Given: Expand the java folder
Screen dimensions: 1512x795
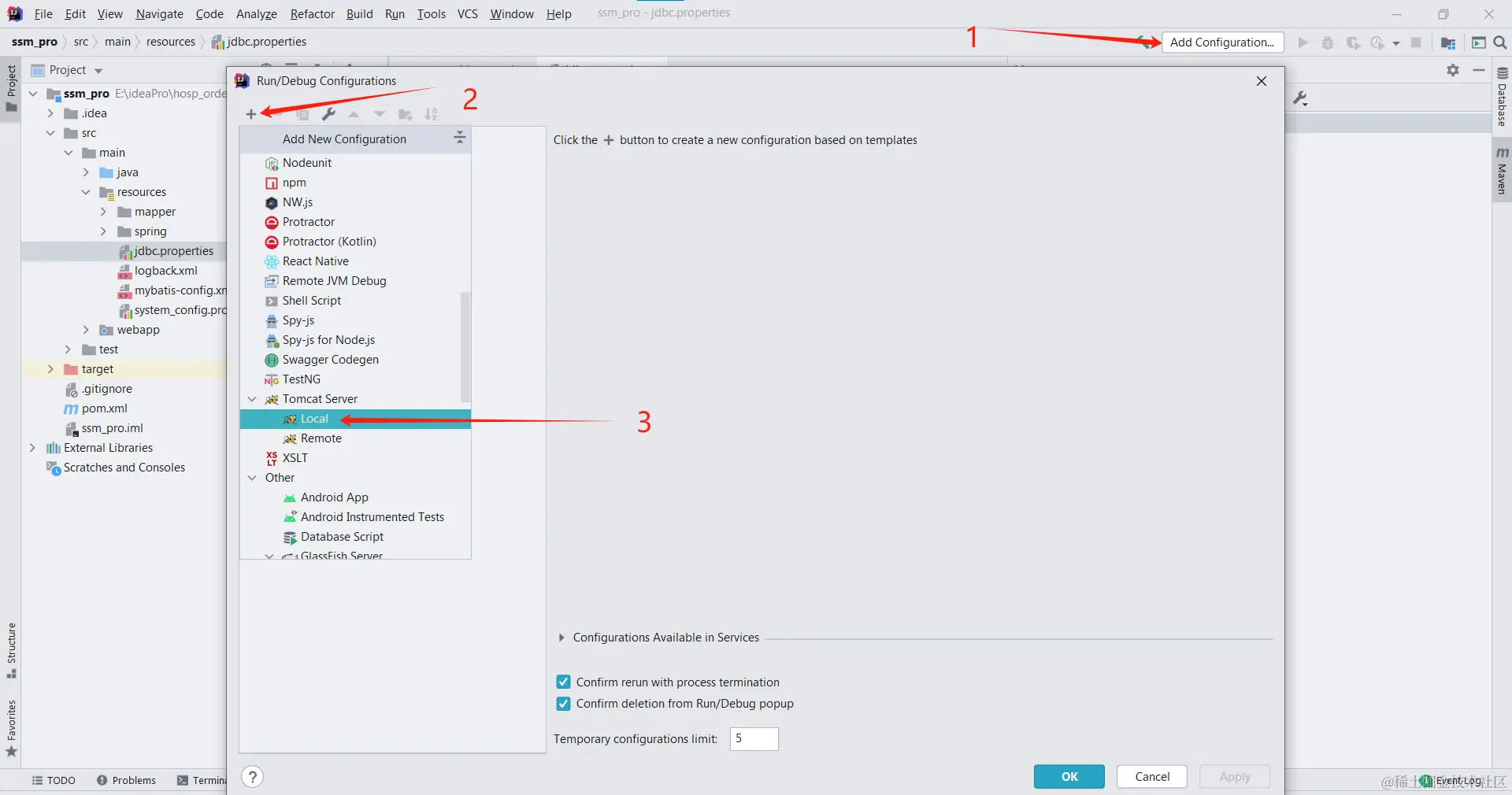Looking at the screenshot, I should [x=86, y=172].
